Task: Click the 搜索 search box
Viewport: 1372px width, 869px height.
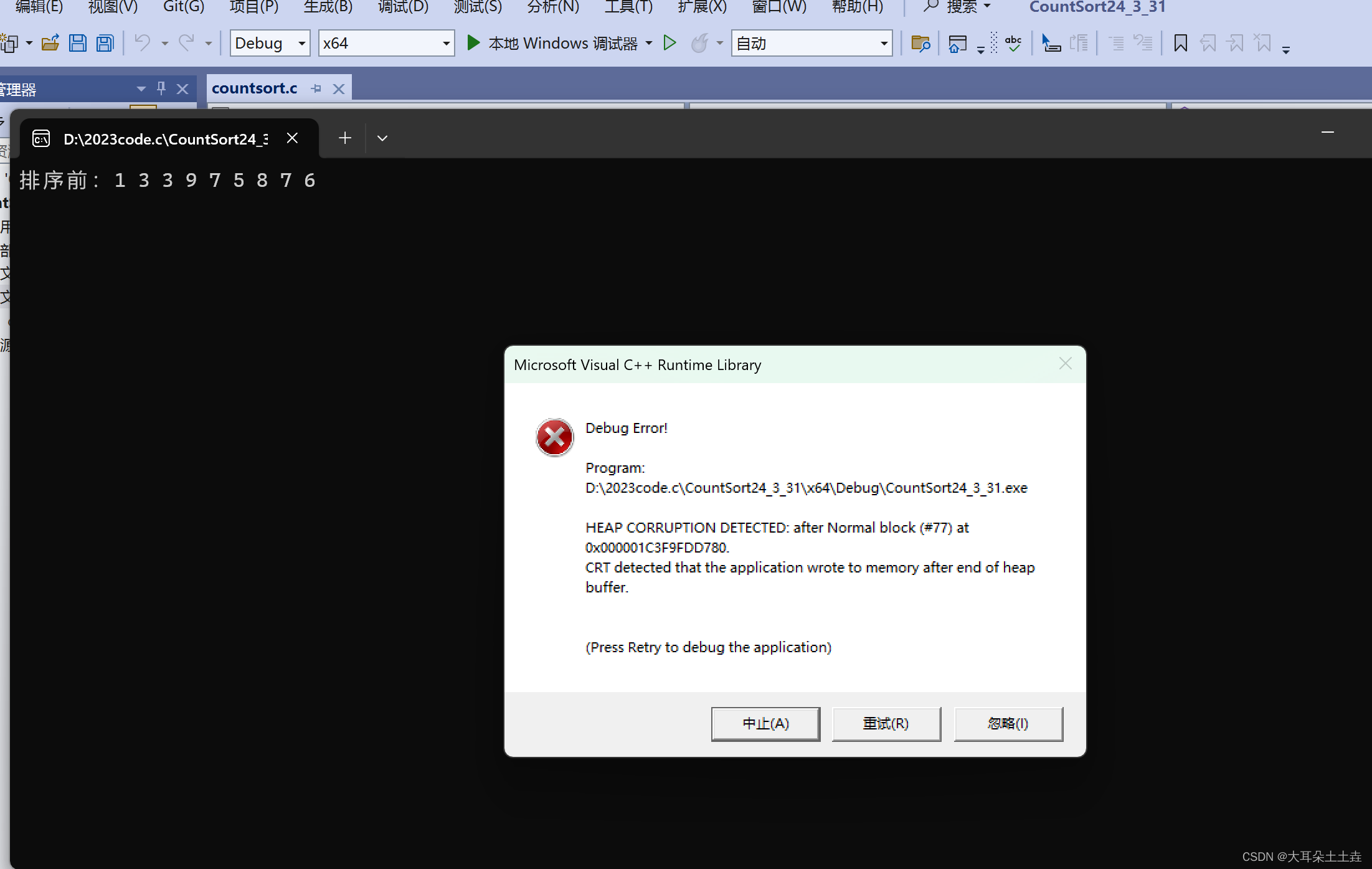Action: (957, 7)
